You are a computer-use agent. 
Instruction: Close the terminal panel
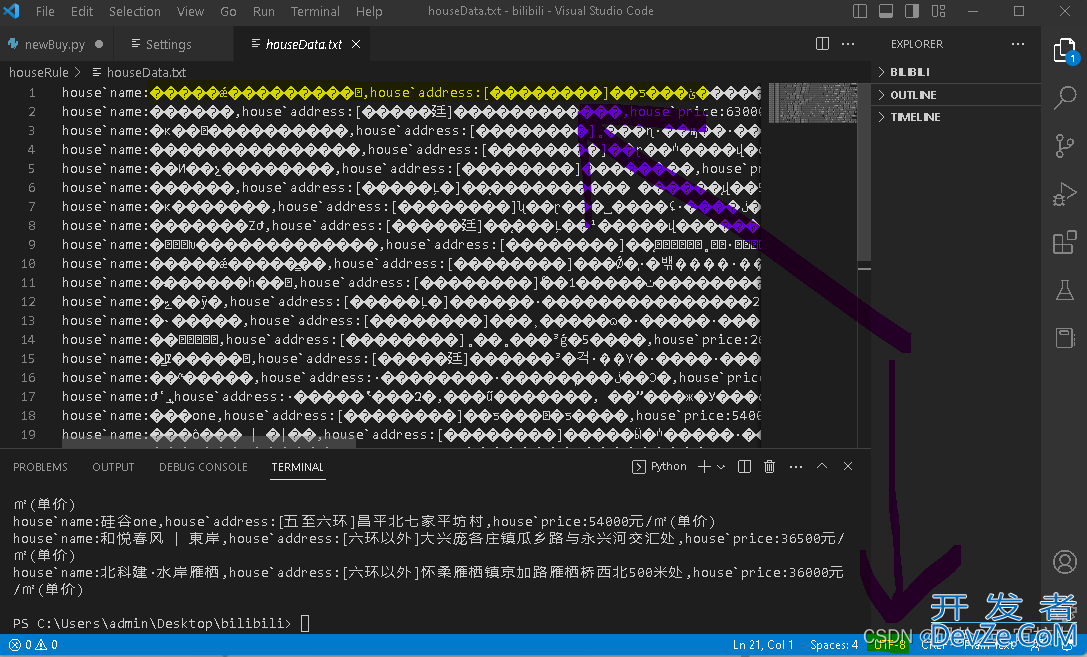tap(848, 466)
